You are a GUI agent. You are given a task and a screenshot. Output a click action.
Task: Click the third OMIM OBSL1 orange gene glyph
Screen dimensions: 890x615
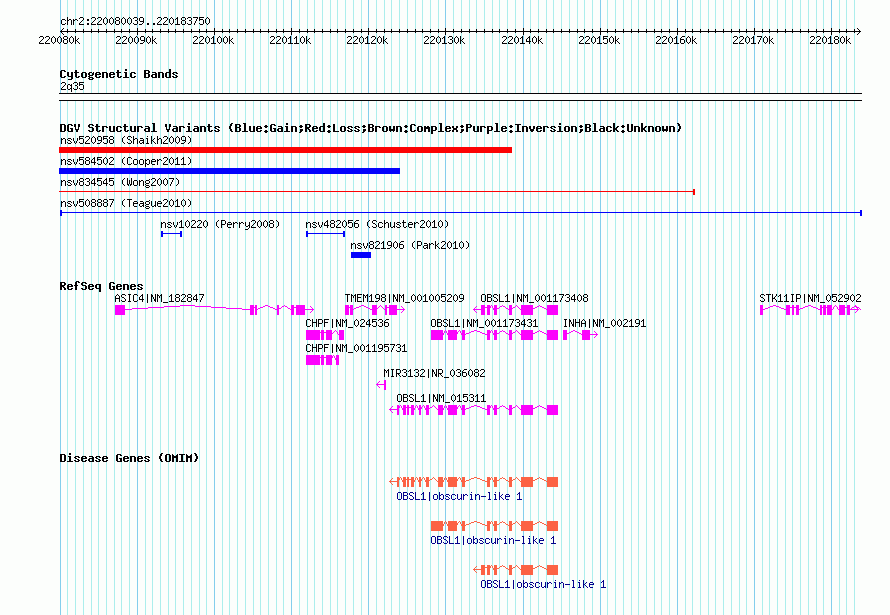[516, 570]
